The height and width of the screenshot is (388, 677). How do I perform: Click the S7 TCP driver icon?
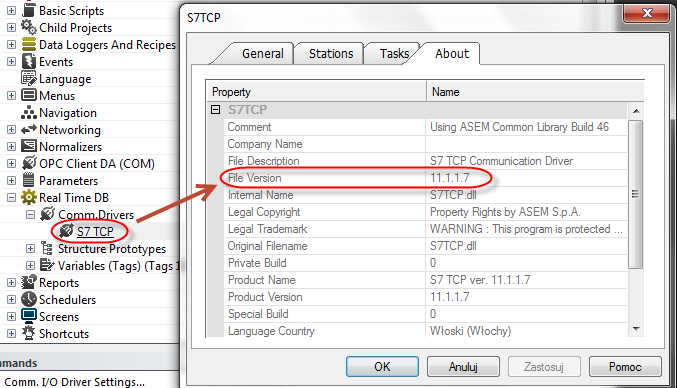(x=66, y=231)
